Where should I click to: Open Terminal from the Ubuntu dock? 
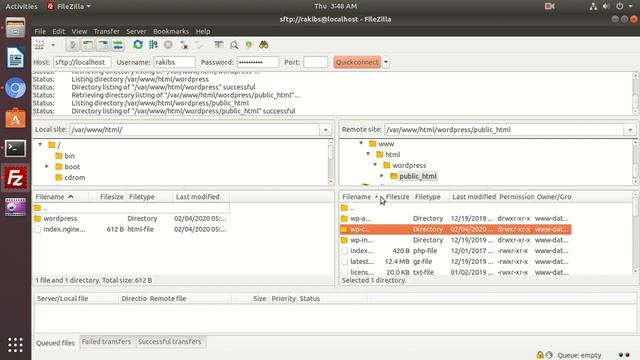point(16,149)
